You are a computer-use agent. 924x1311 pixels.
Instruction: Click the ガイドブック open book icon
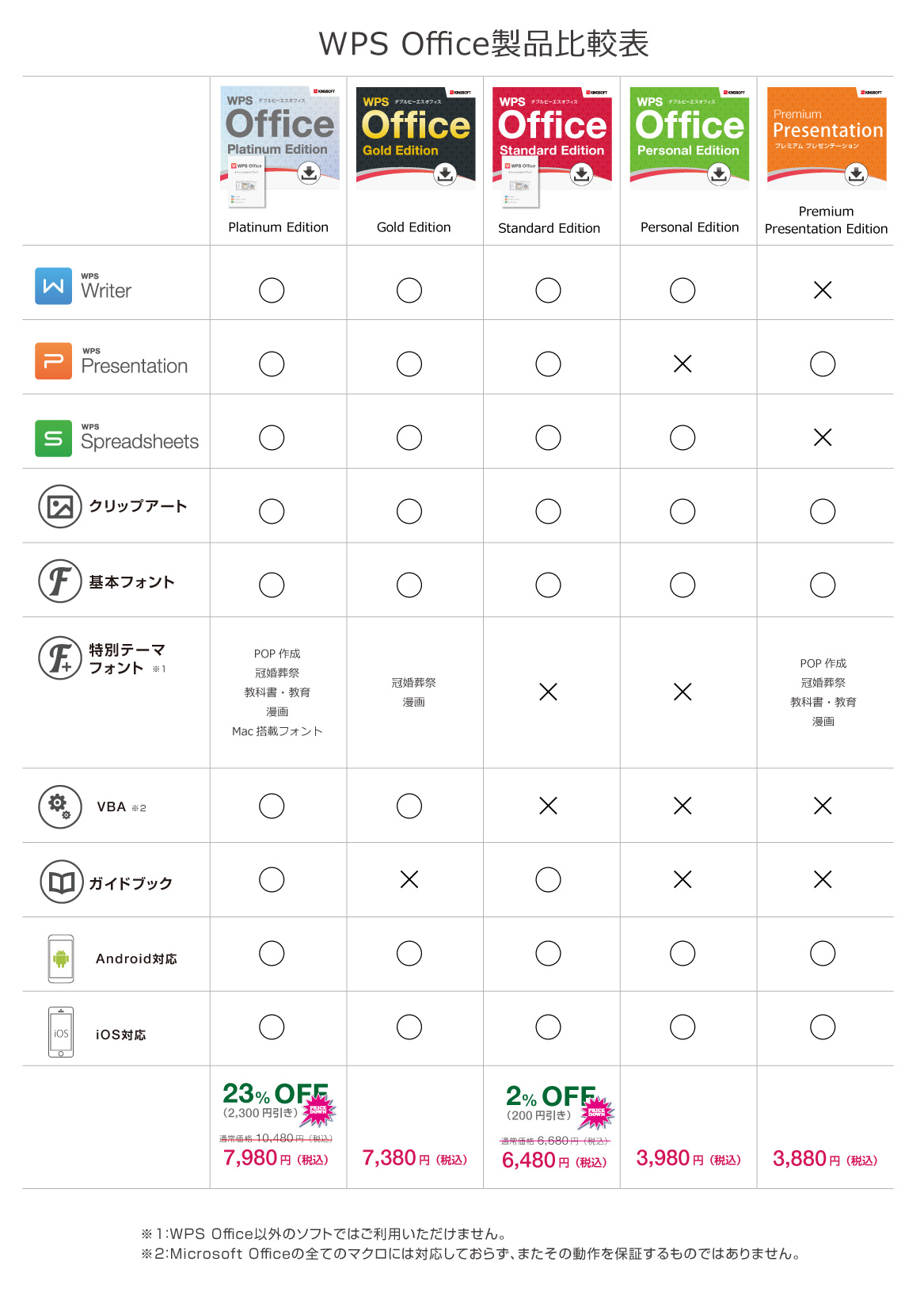click(62, 882)
